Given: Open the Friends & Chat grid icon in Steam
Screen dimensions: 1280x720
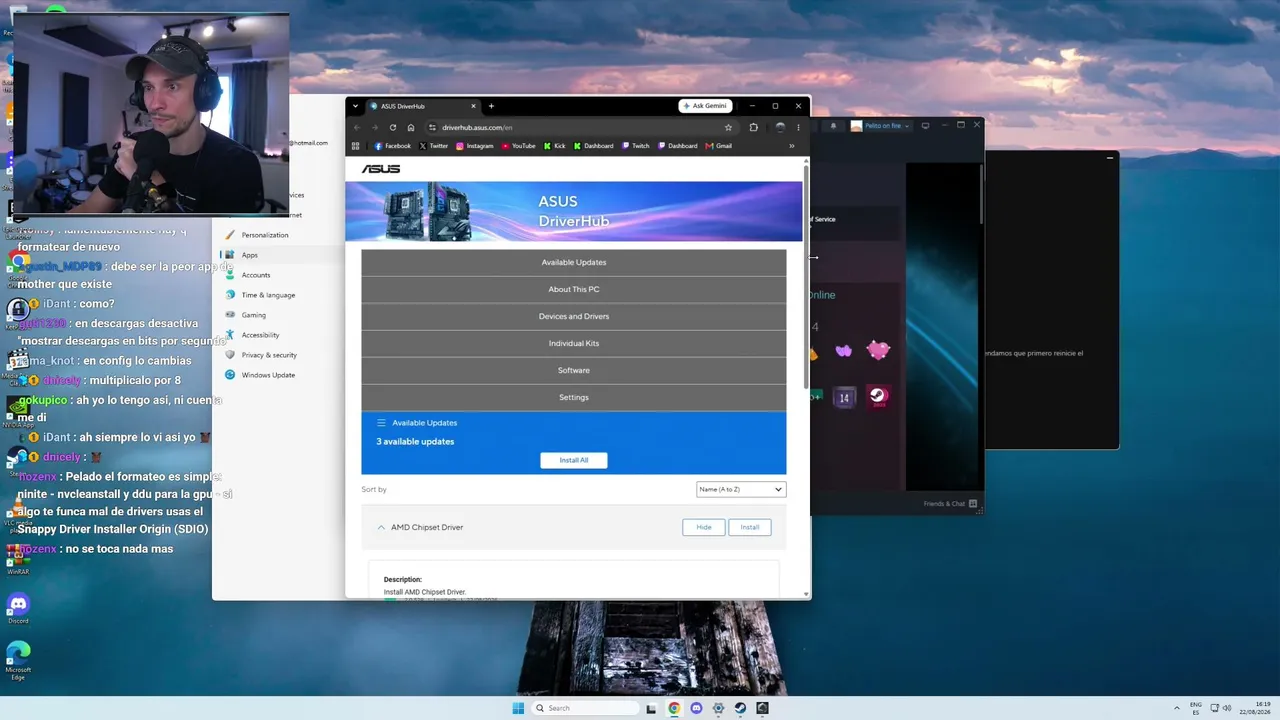Looking at the screenshot, I should point(973,504).
